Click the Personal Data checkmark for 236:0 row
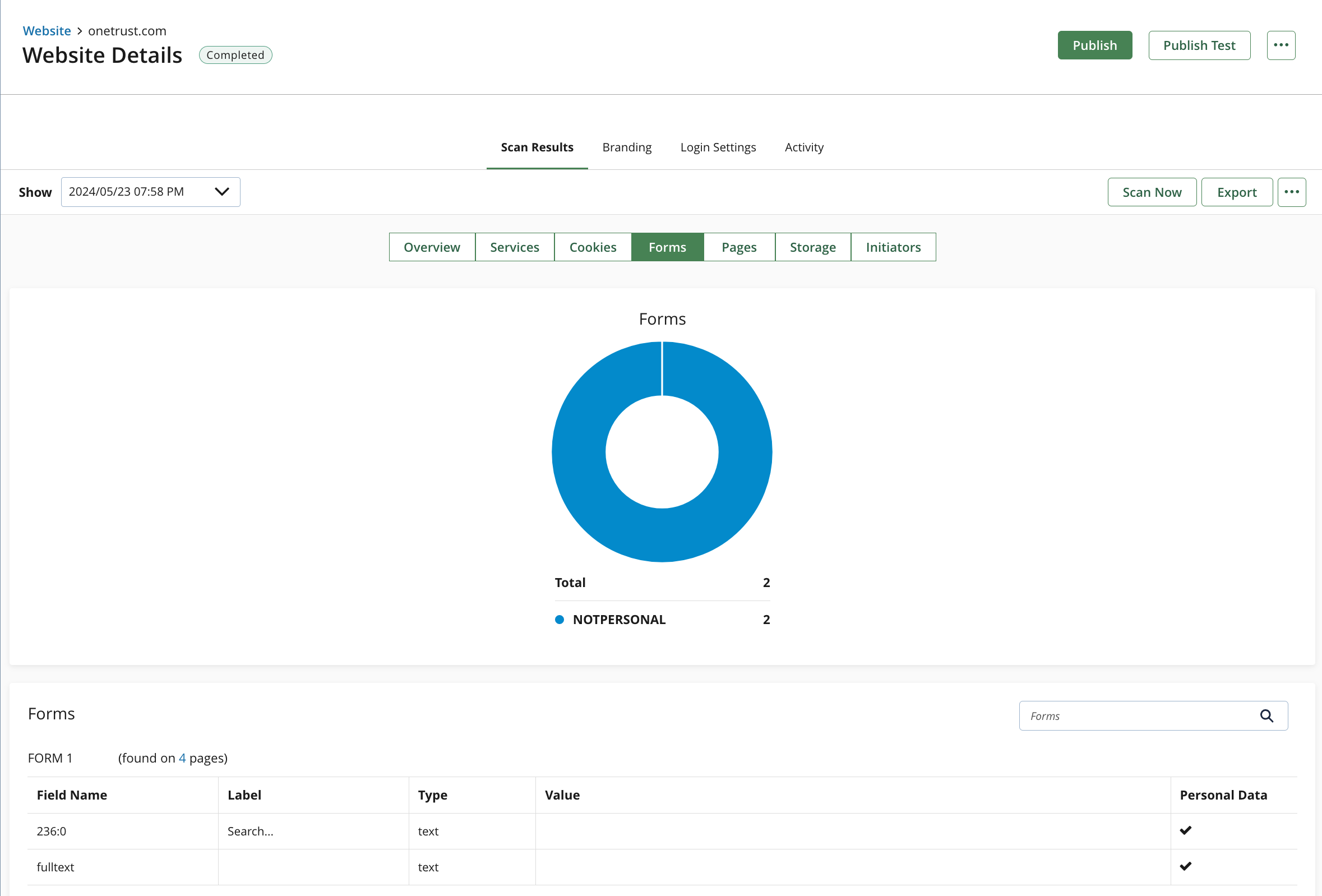The width and height of the screenshot is (1322, 896). coord(1185,830)
